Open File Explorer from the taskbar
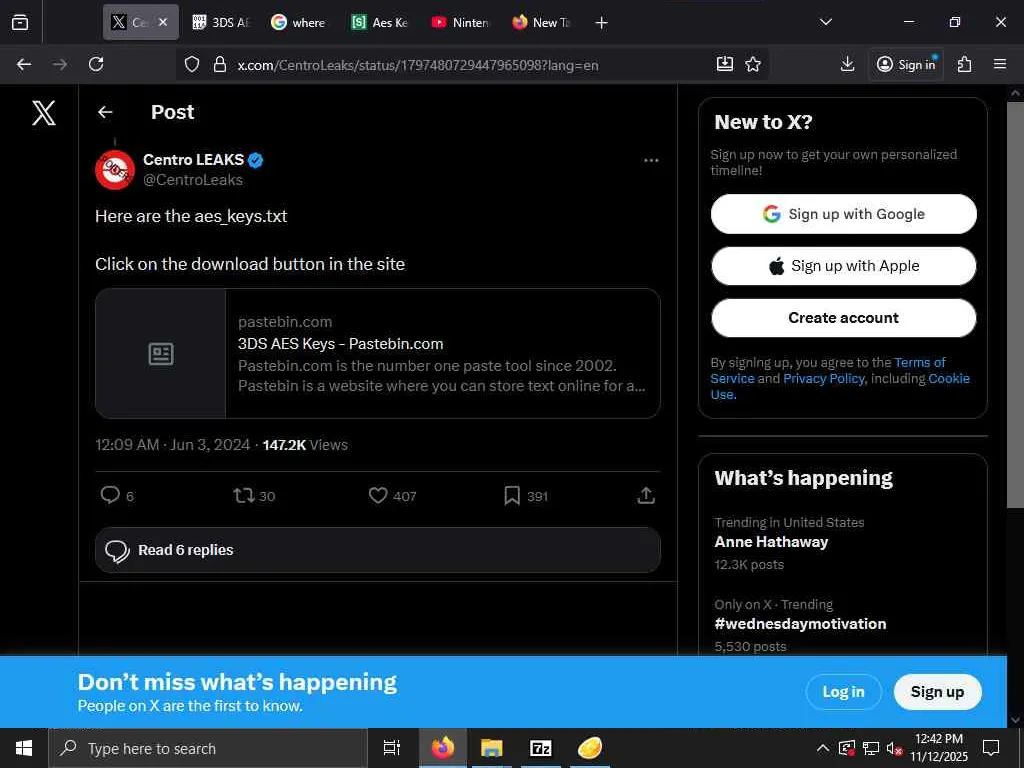Viewport: 1024px width, 768px height. tap(492, 748)
